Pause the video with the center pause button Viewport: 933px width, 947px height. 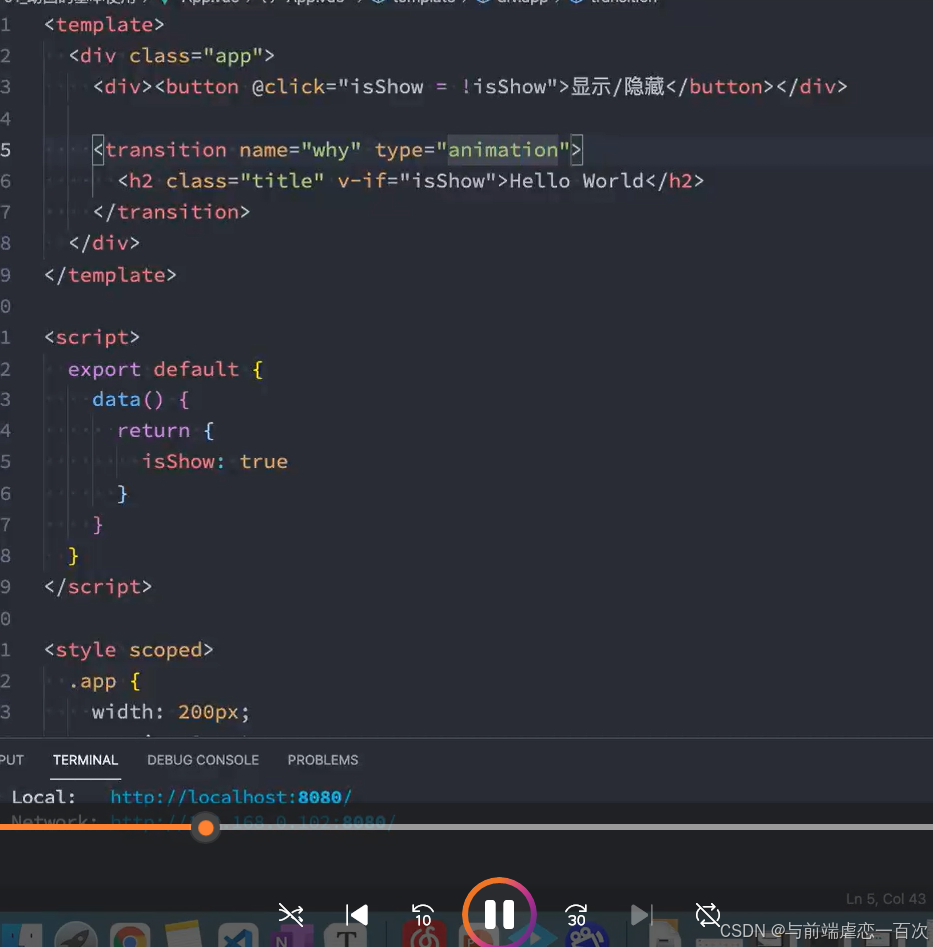(499, 913)
